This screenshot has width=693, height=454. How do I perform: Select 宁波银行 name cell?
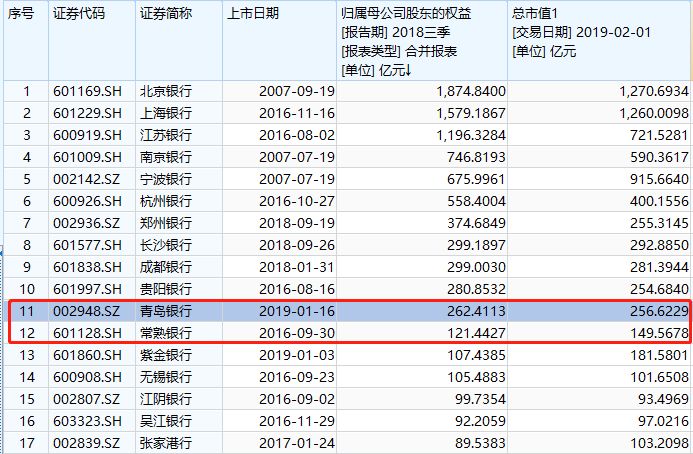point(166,179)
